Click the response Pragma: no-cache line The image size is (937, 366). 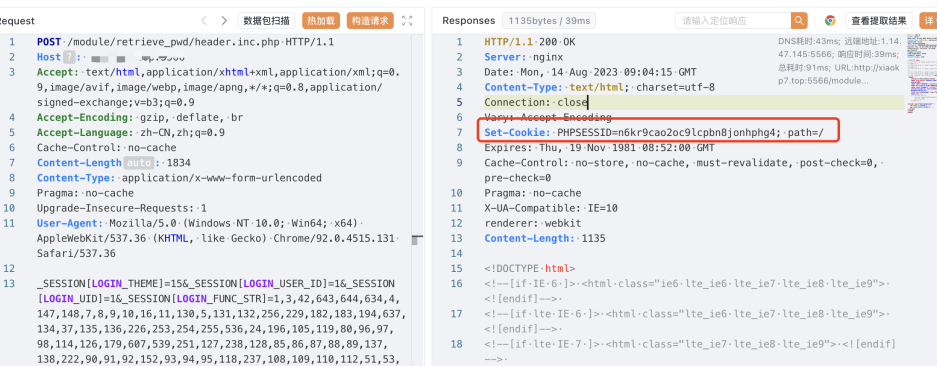(x=533, y=193)
